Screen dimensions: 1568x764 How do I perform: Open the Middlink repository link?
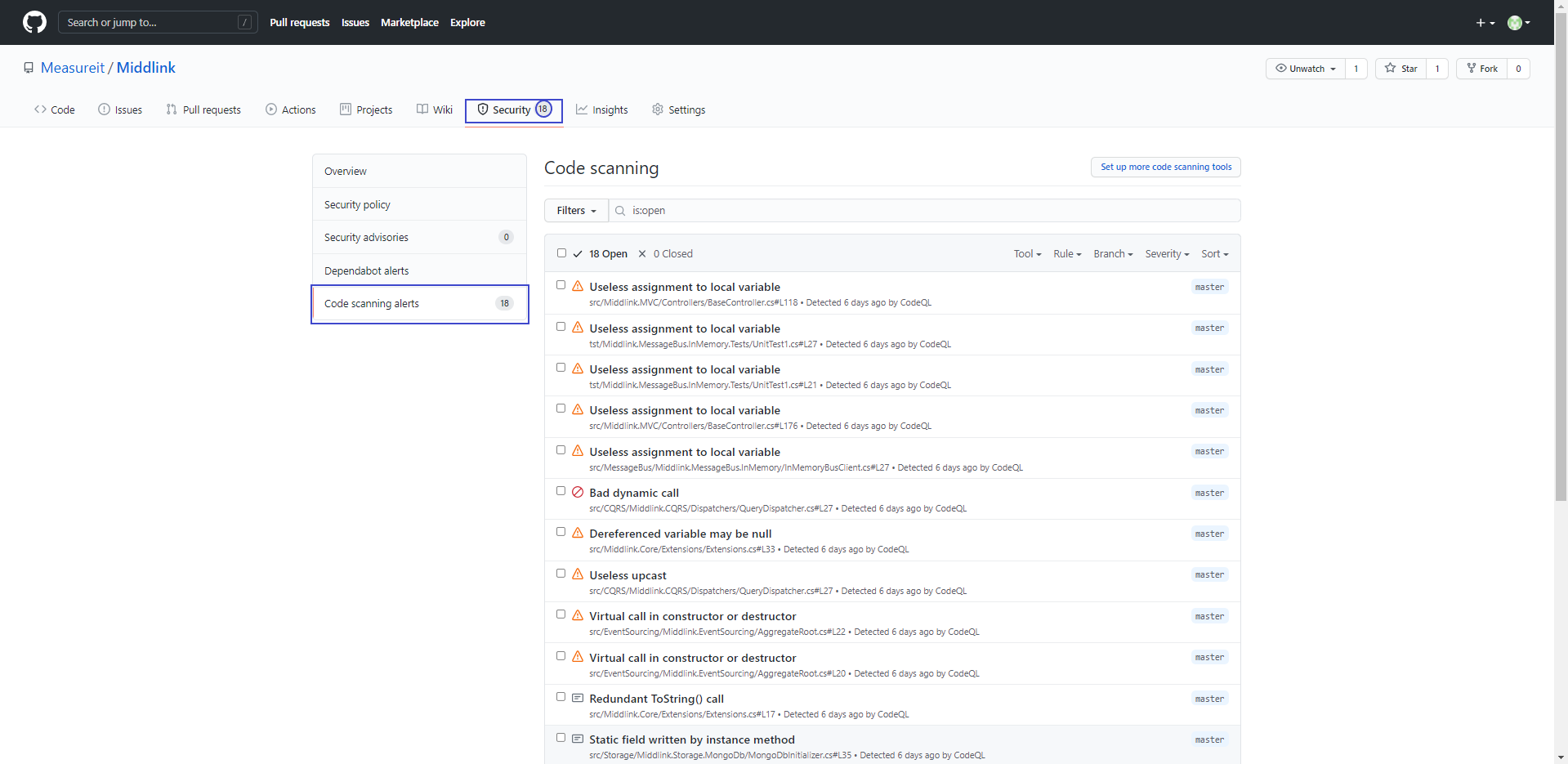pyautogui.click(x=146, y=68)
